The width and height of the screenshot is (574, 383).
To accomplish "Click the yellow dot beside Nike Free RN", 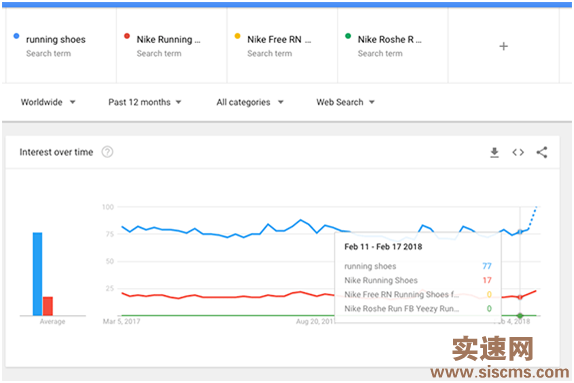I will [x=237, y=36].
